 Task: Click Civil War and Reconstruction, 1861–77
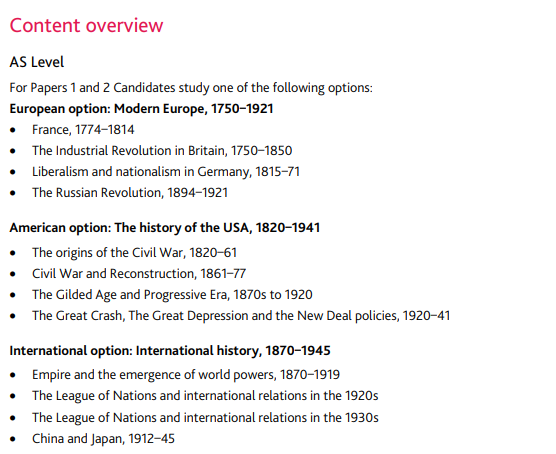tap(139, 274)
